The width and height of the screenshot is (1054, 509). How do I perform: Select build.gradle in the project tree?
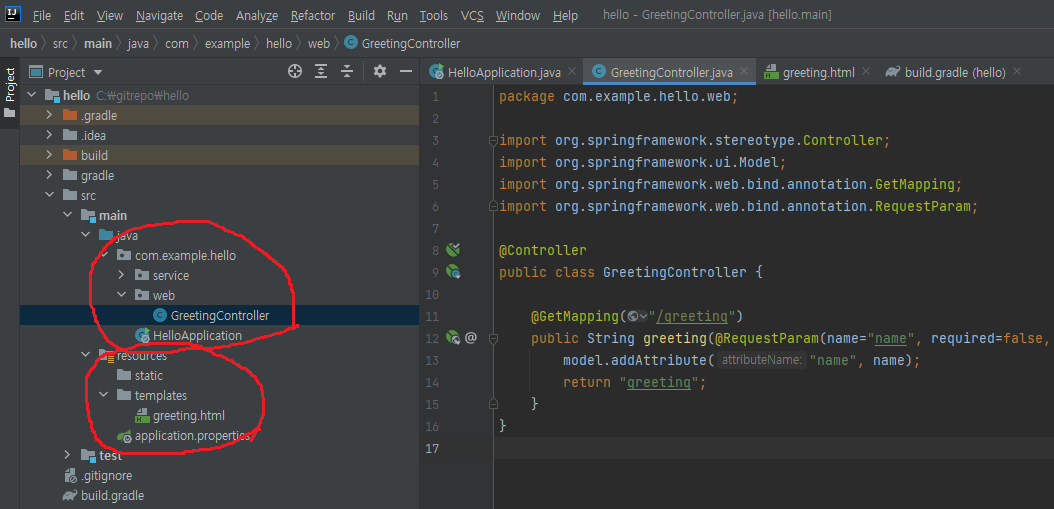point(112,496)
